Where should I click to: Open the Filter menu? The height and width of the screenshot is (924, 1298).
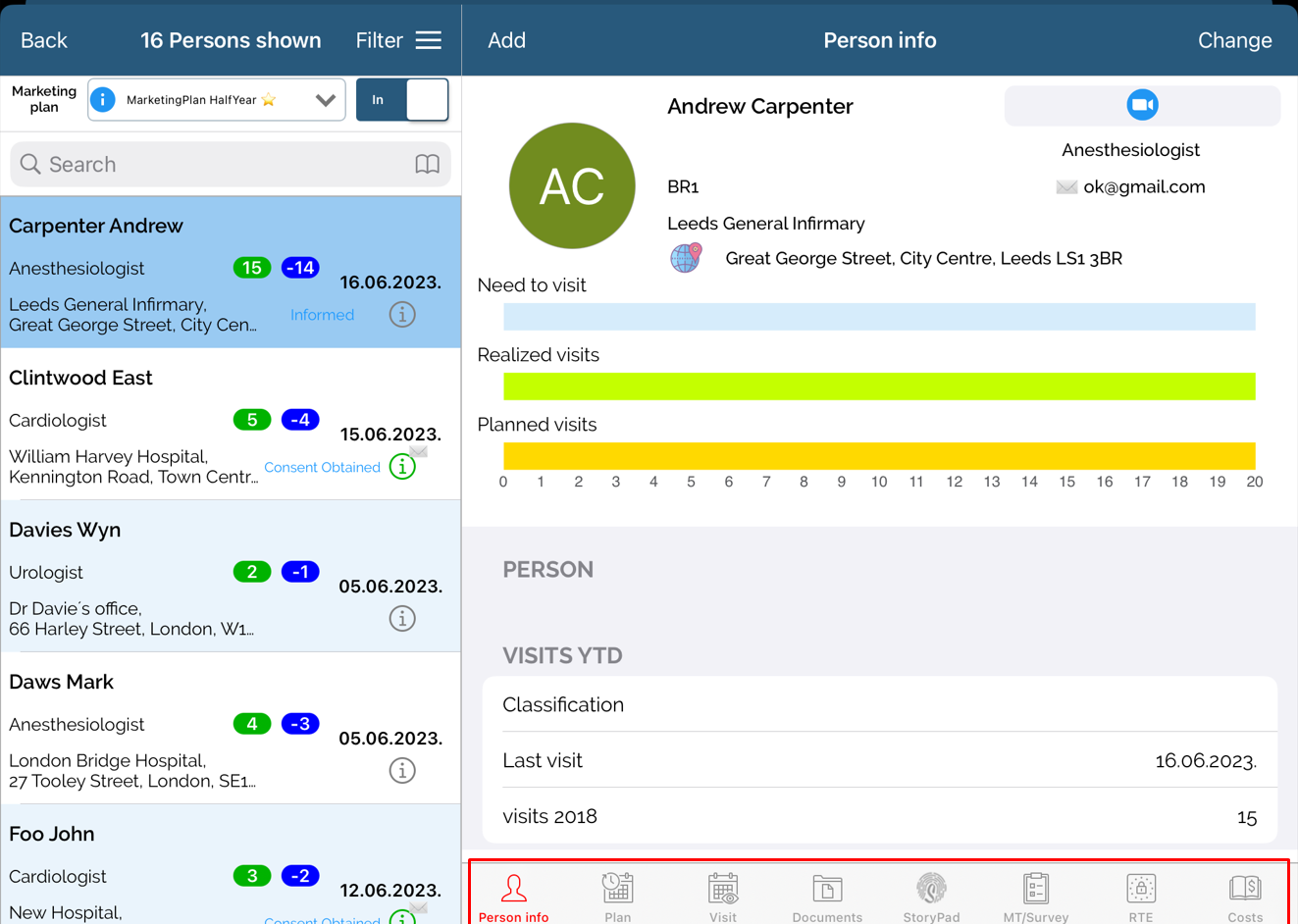pyautogui.click(x=398, y=40)
